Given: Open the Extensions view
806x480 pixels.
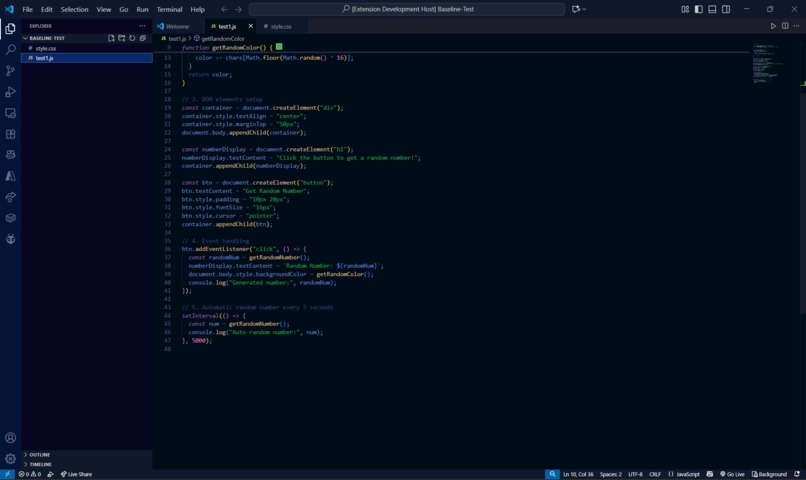Looking at the screenshot, I should (x=10, y=134).
